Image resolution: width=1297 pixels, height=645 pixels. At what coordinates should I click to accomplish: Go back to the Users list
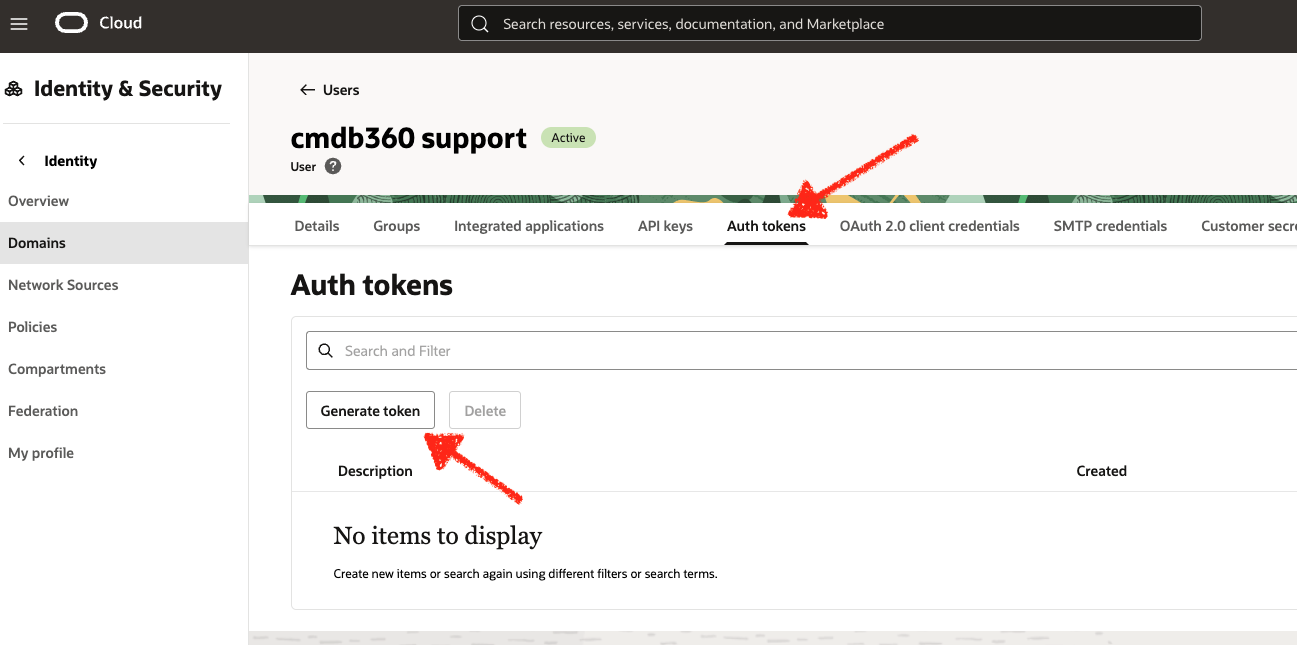point(341,90)
